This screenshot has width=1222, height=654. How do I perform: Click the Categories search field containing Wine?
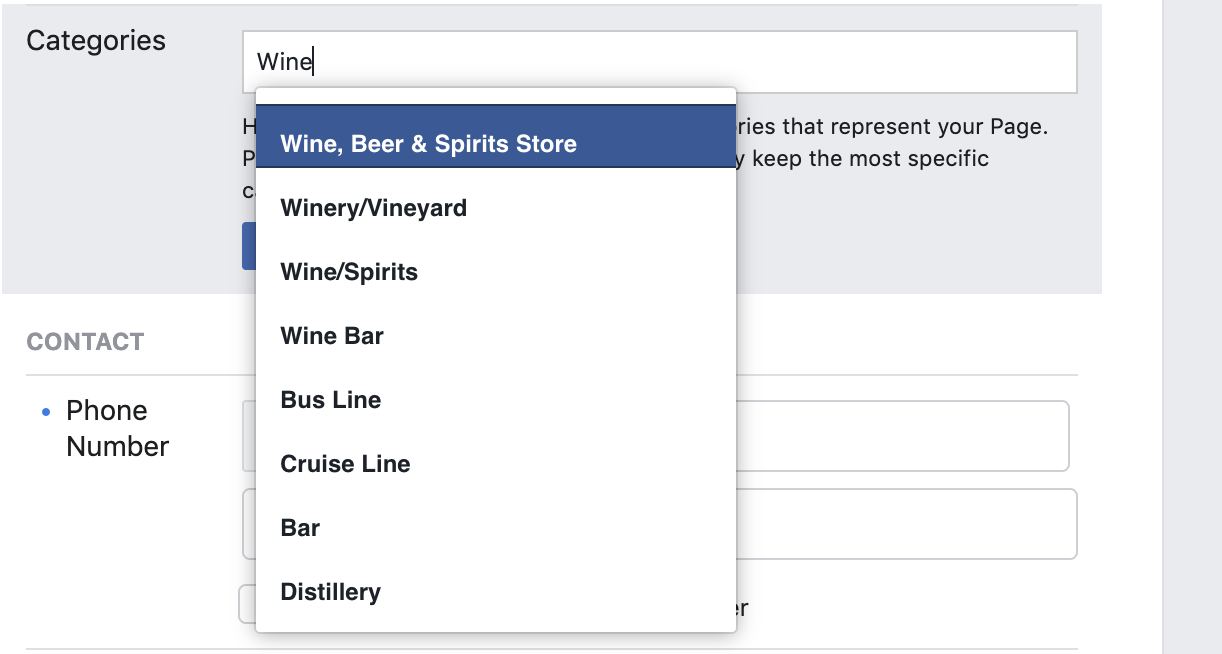point(659,62)
